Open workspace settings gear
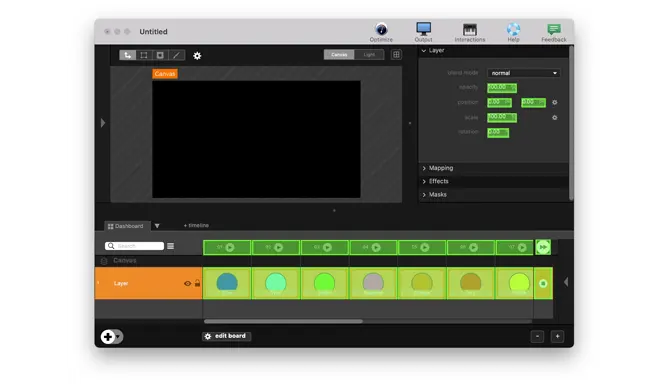This screenshot has width=668, height=384. (x=197, y=55)
